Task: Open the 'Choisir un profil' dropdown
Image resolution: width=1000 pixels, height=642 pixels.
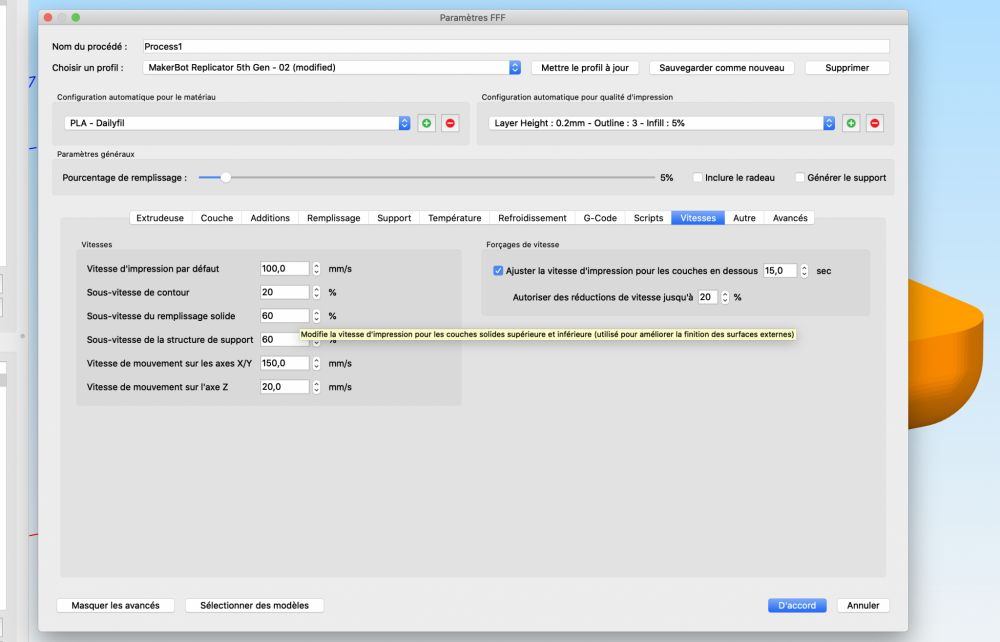Action: 332,68
